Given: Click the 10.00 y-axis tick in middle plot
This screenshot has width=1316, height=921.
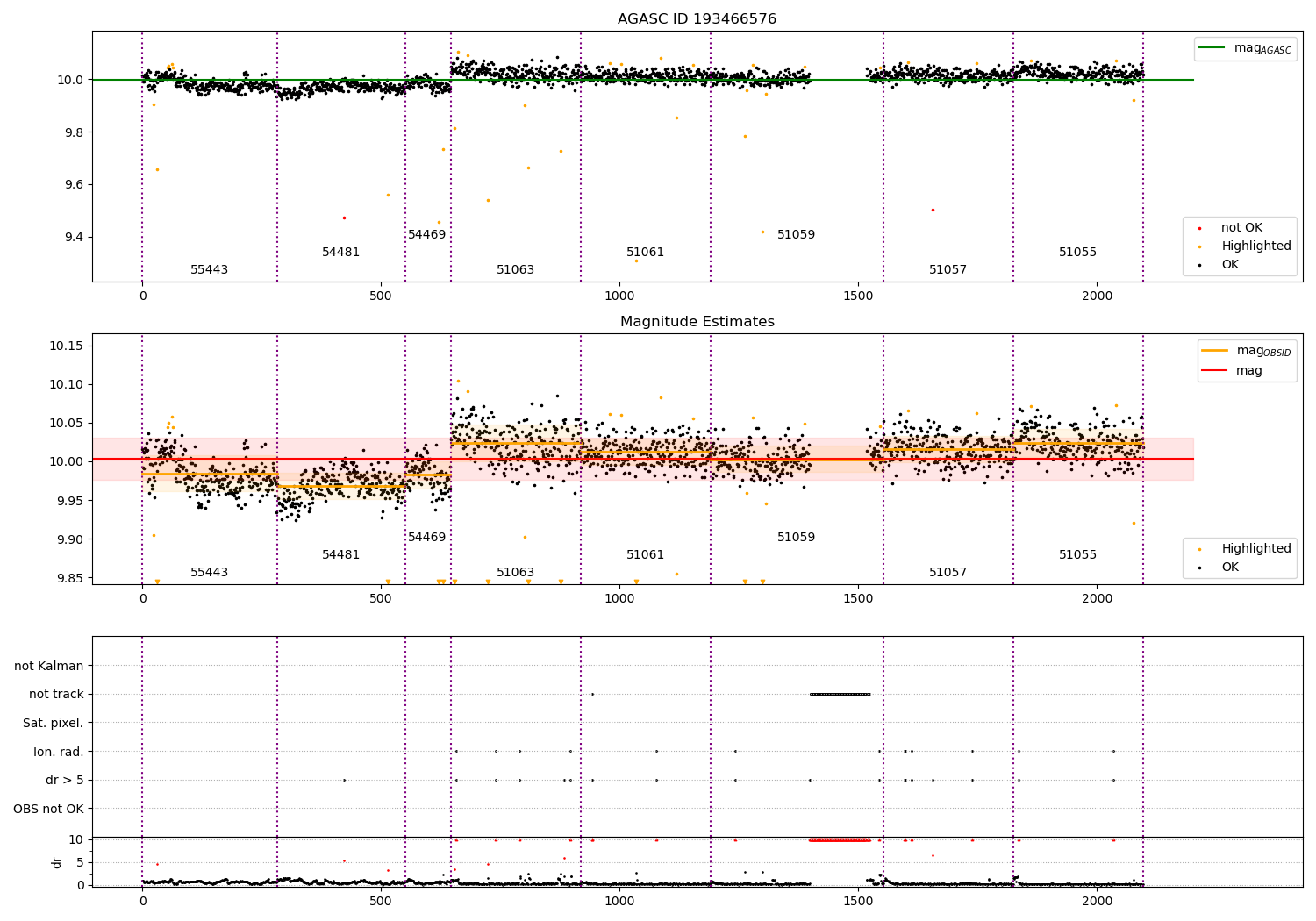Looking at the screenshot, I should (x=66, y=462).
